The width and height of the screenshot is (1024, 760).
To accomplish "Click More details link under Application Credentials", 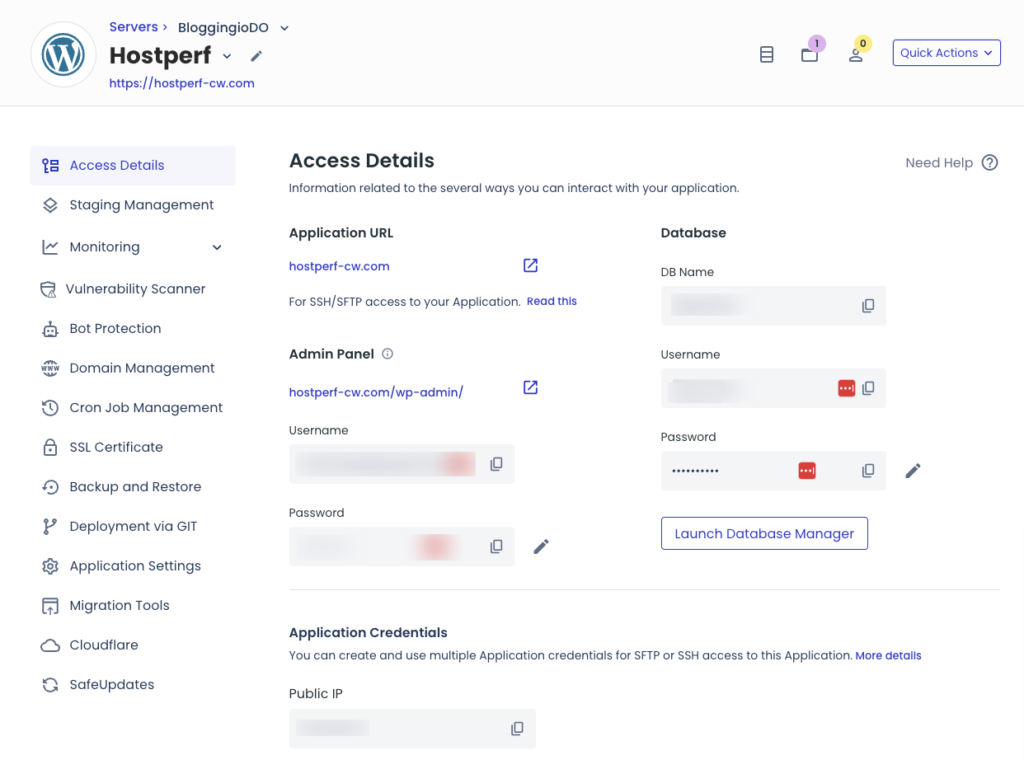I will [x=888, y=656].
